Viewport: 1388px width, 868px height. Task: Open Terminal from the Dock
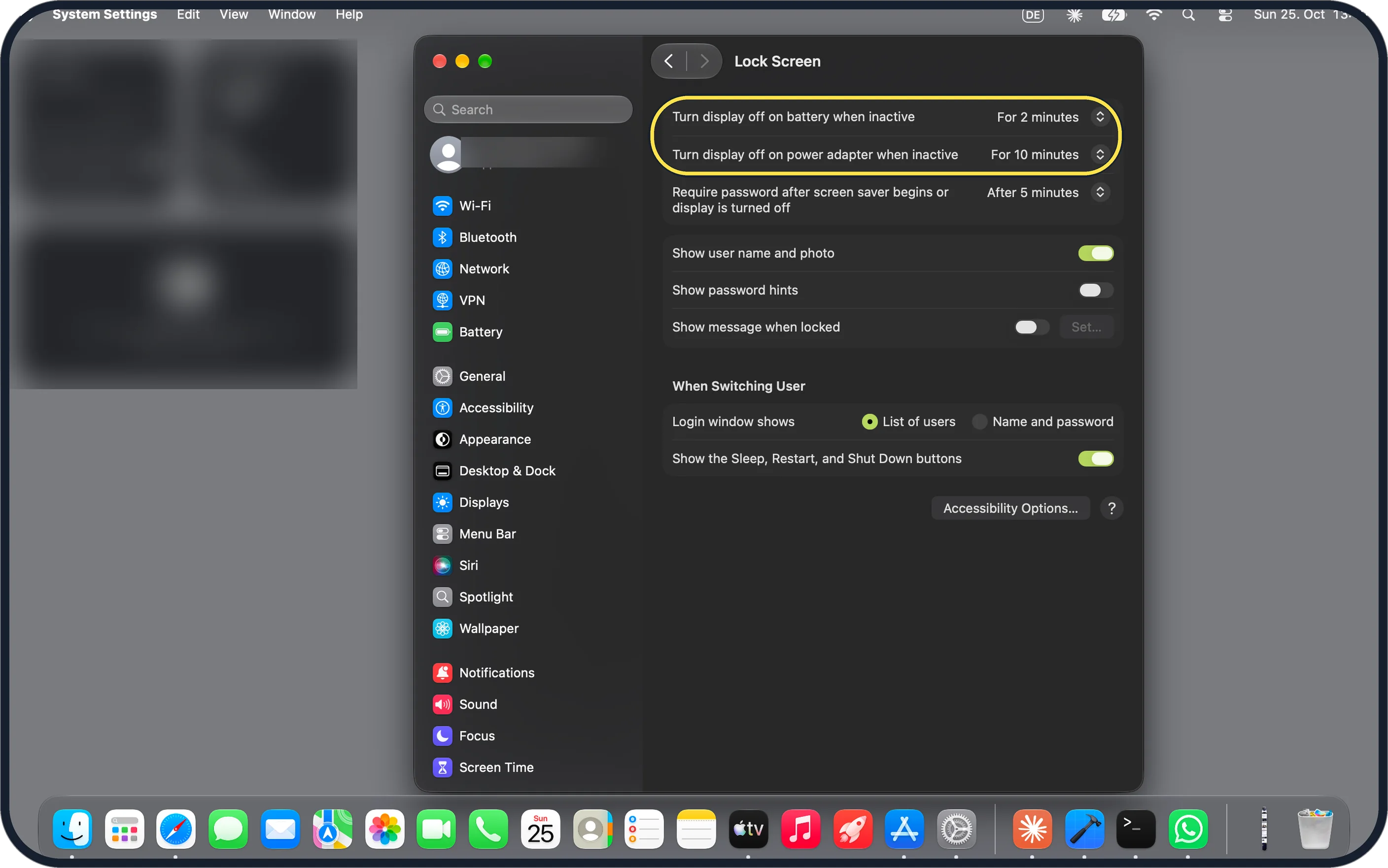pyautogui.click(x=1135, y=829)
